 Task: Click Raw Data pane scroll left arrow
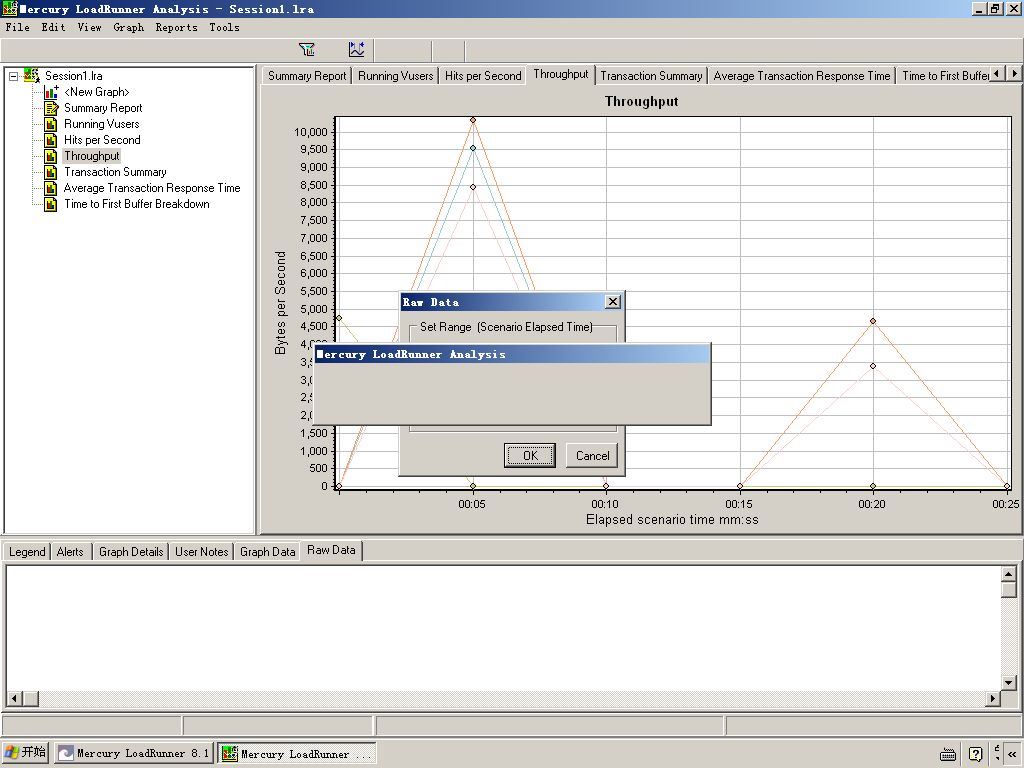pos(14,699)
